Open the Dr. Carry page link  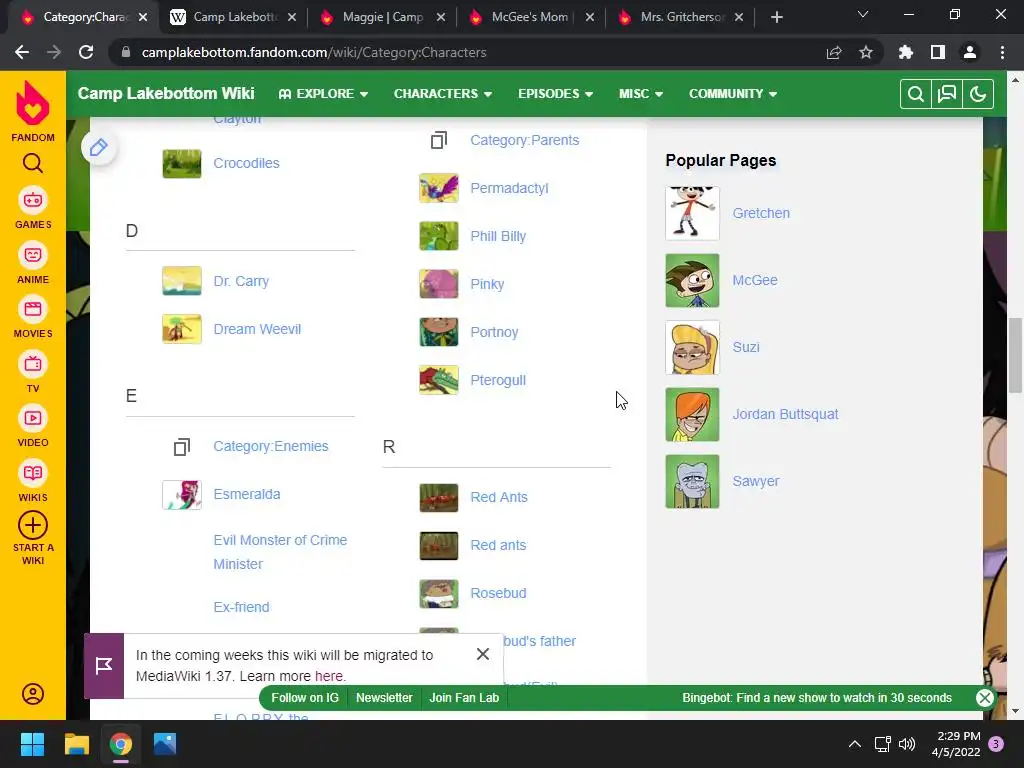pos(241,281)
